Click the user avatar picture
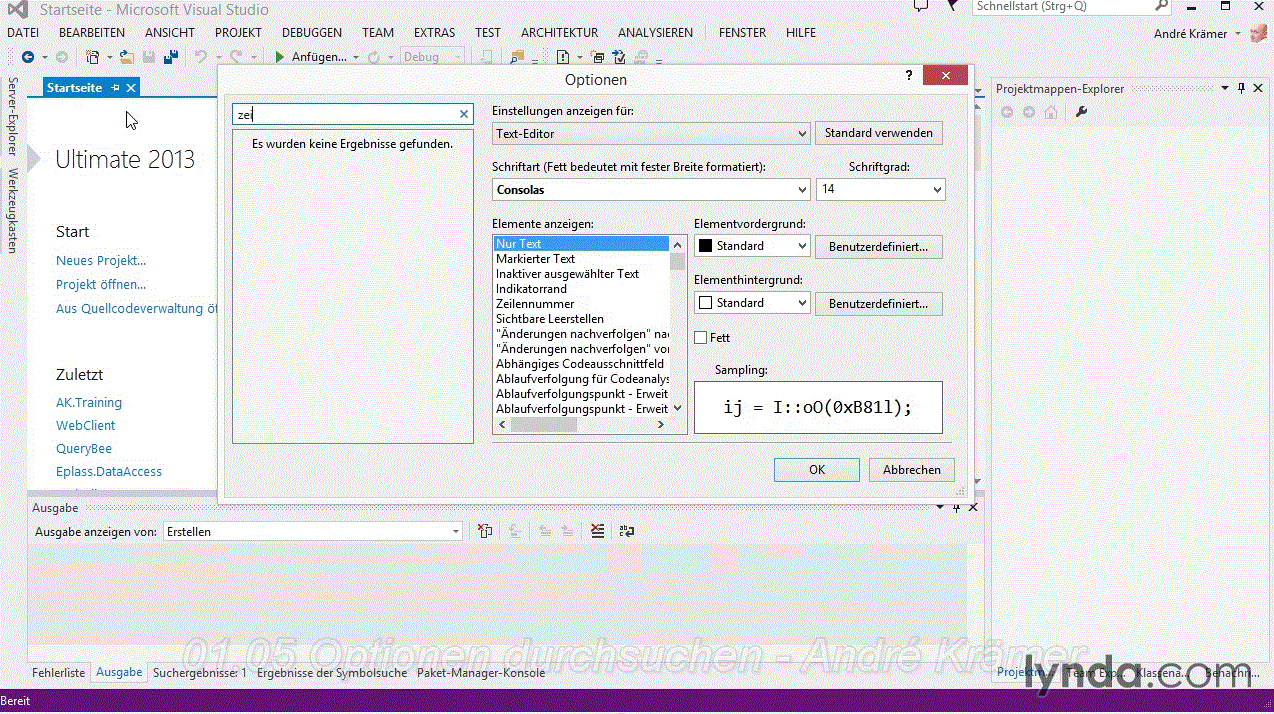The height and width of the screenshot is (714, 1274). pos(1258,33)
